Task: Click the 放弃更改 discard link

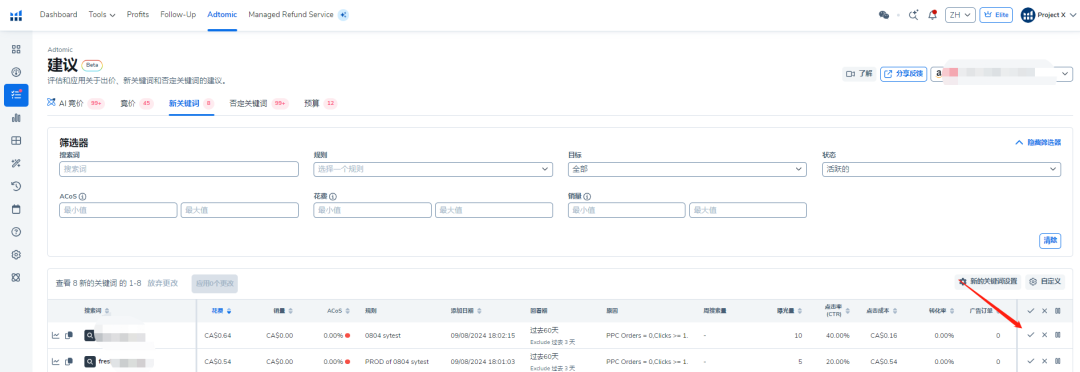Action: [163, 283]
